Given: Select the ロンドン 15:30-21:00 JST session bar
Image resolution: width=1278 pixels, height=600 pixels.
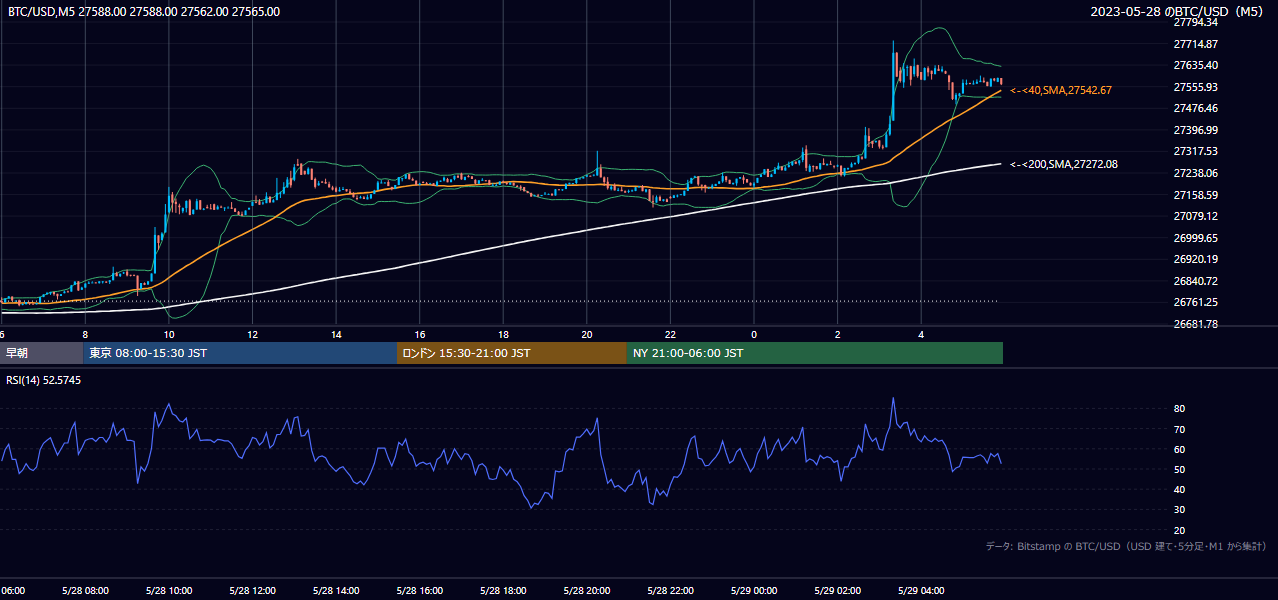Looking at the screenshot, I should coord(512,353).
